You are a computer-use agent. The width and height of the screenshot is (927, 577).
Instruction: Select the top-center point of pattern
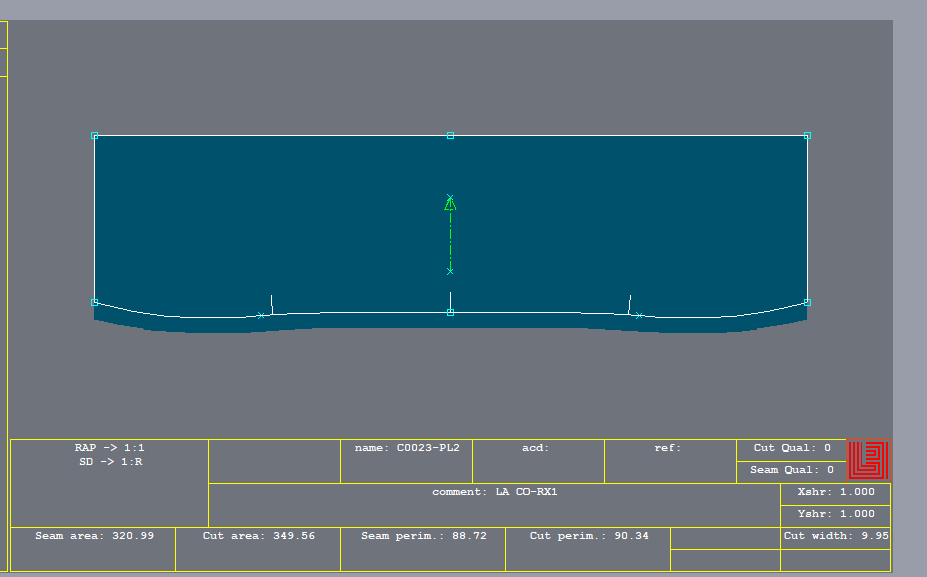(x=450, y=136)
